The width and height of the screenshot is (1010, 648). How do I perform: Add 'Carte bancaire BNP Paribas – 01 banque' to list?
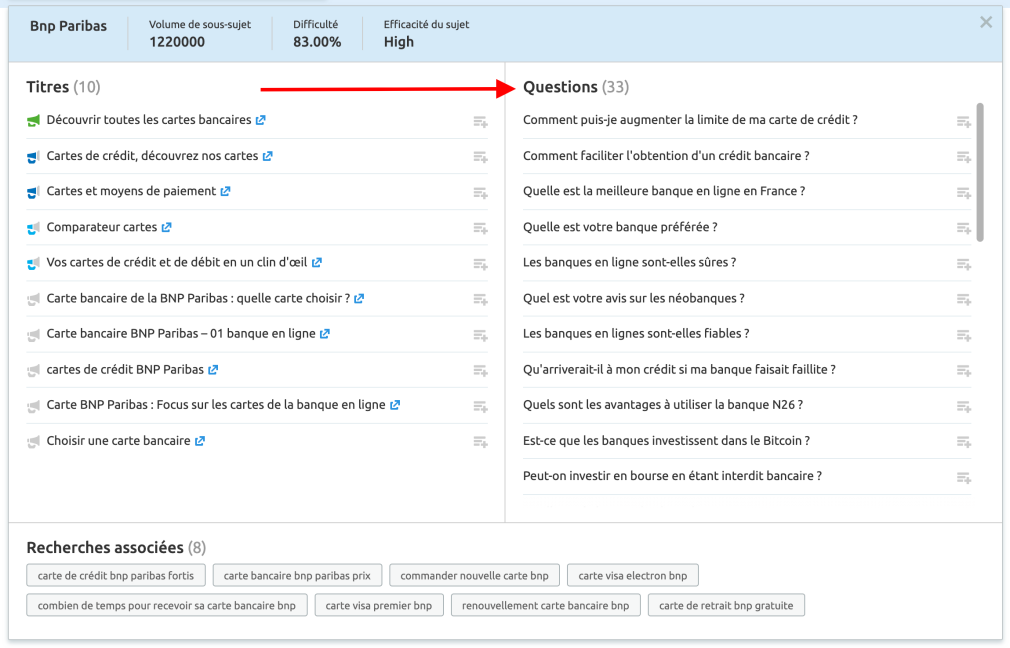pyautogui.click(x=481, y=336)
